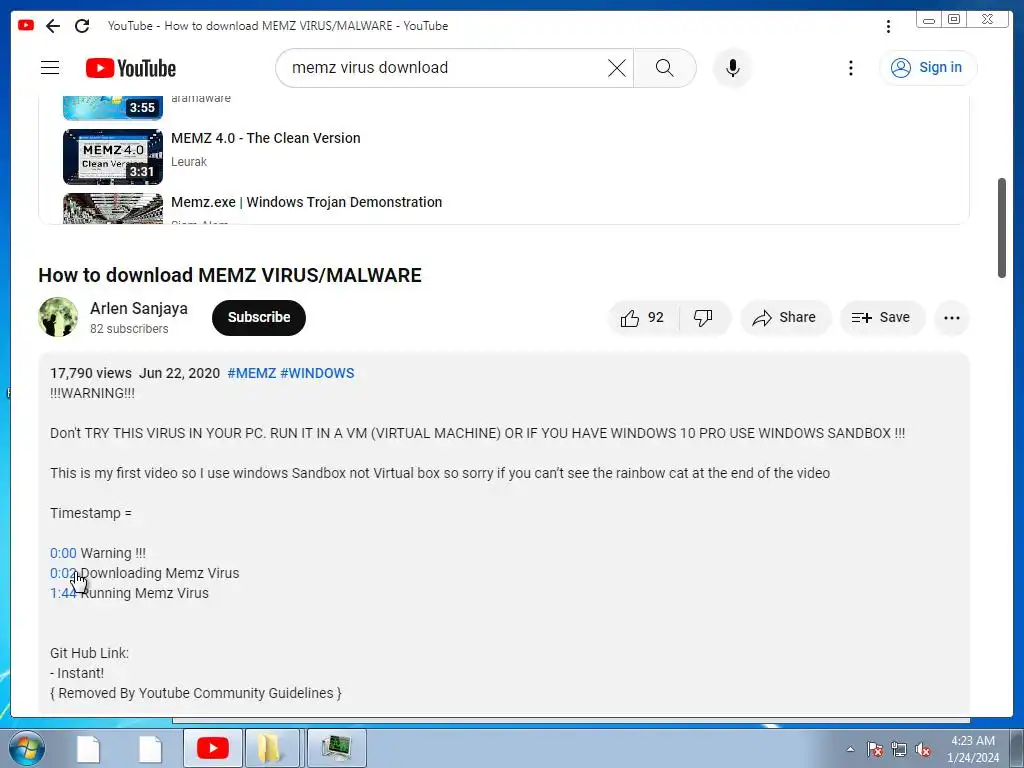The height and width of the screenshot is (768, 1024).
Task: Click Sign in button
Action: (x=928, y=67)
